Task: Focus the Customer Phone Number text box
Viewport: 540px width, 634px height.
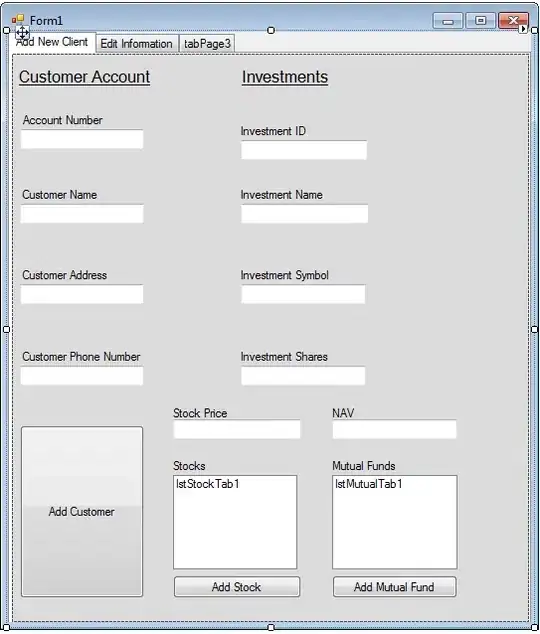Action: pos(82,376)
